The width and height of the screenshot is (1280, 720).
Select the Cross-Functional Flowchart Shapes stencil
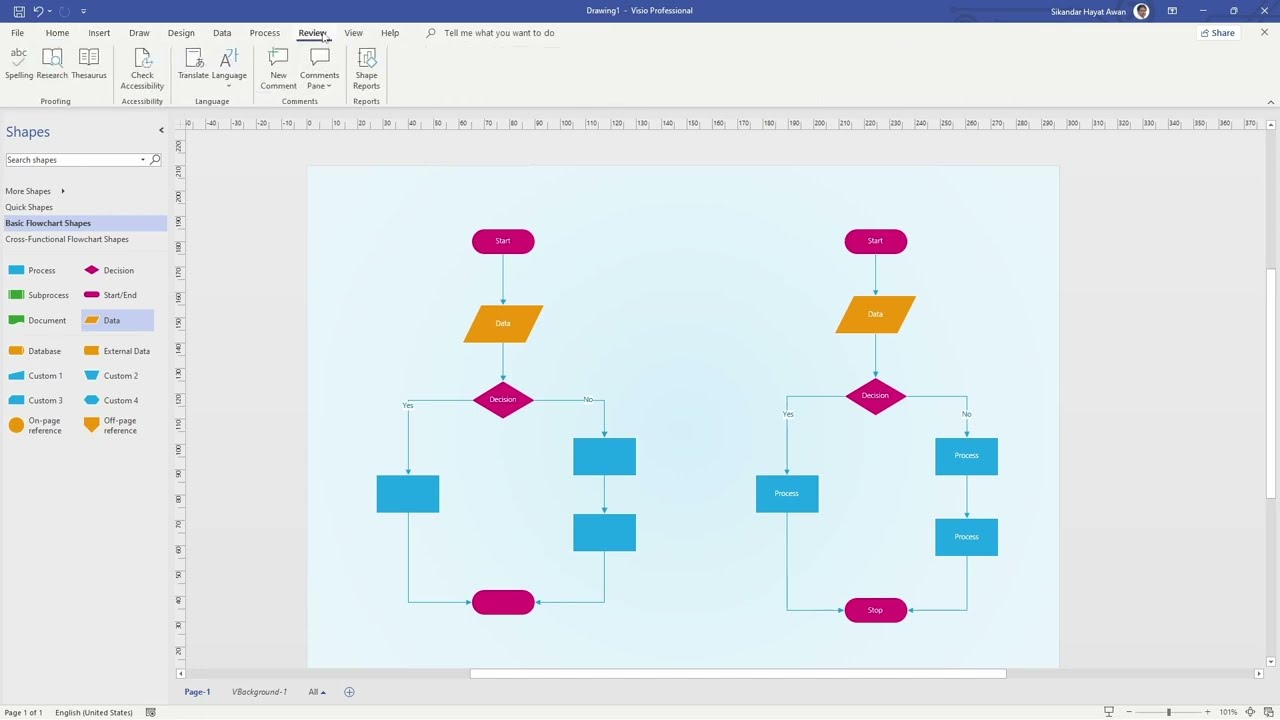click(67, 239)
